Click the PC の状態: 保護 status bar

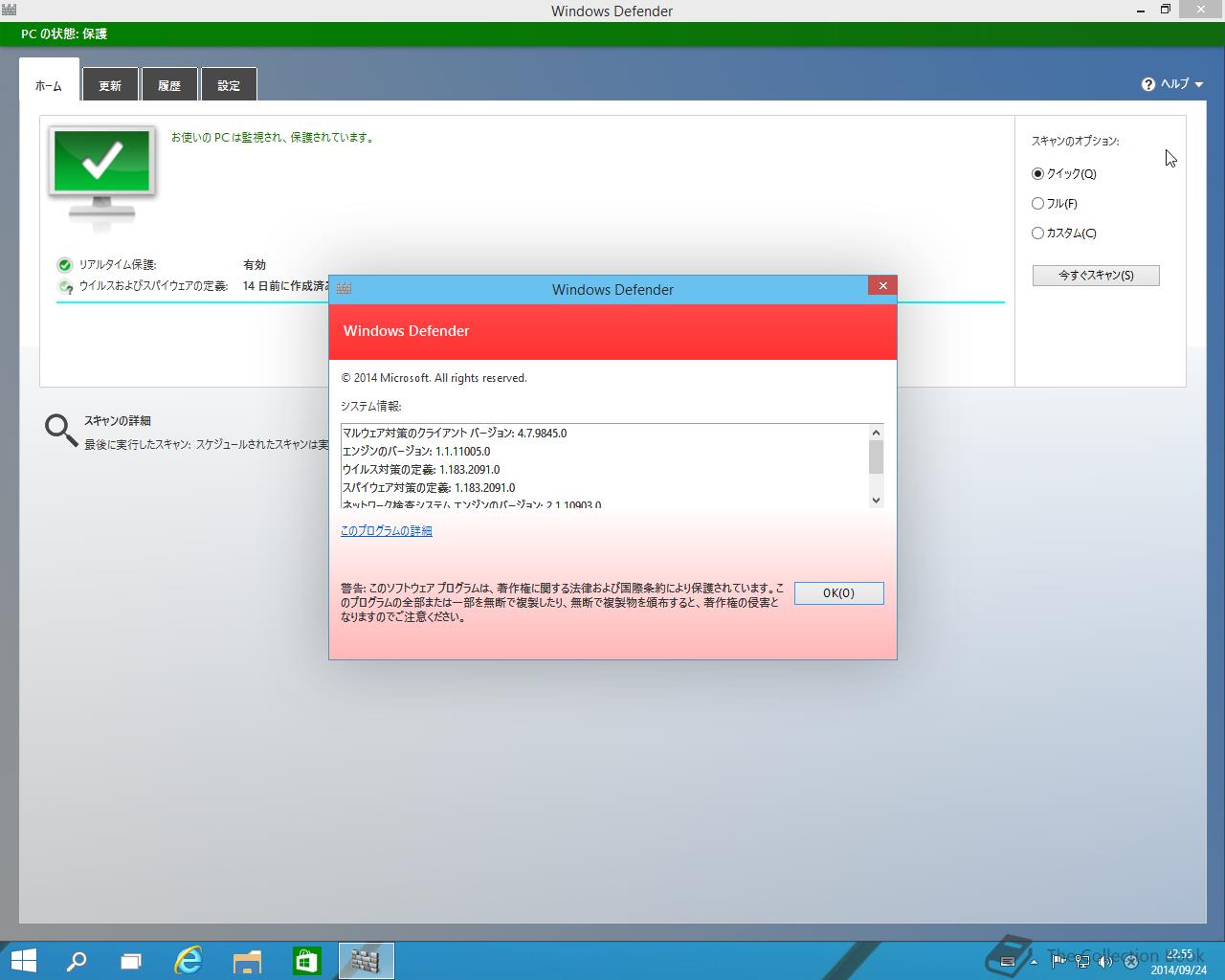[612, 33]
